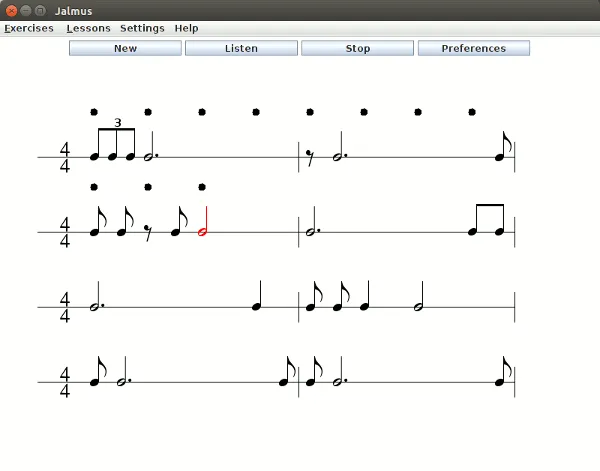Click the 4/4 time signature of the fourth row
600x471 pixels.
click(65, 382)
